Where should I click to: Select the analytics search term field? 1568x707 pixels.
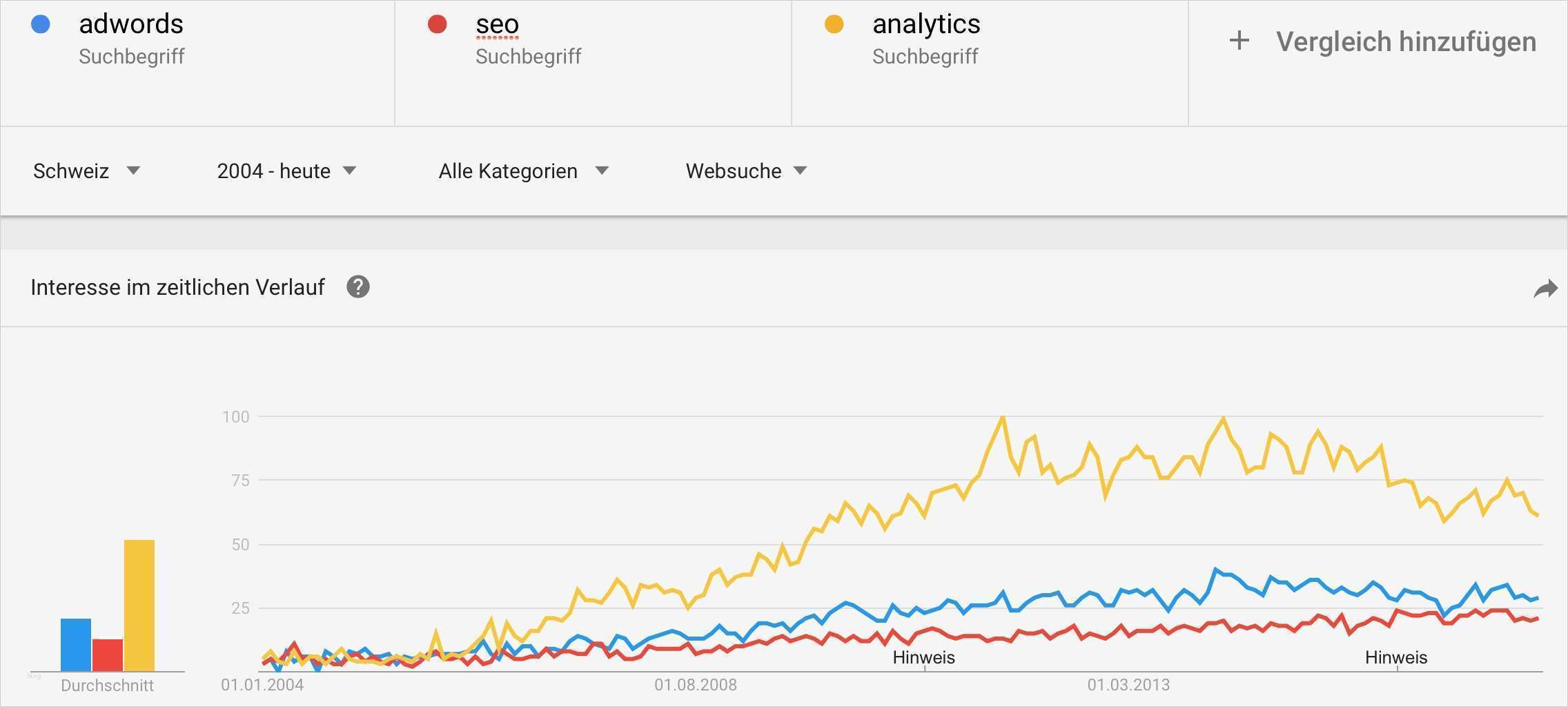[926, 25]
